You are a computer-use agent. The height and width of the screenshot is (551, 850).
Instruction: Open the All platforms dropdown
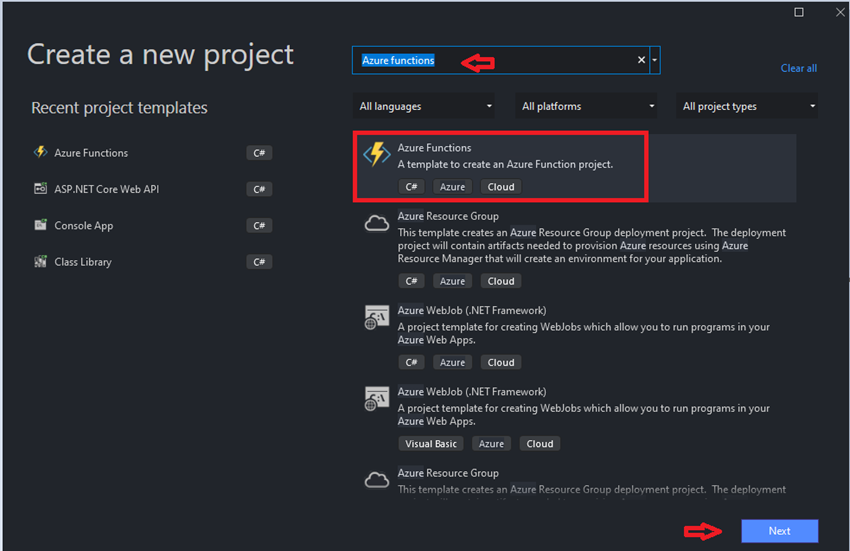pyautogui.click(x=588, y=106)
